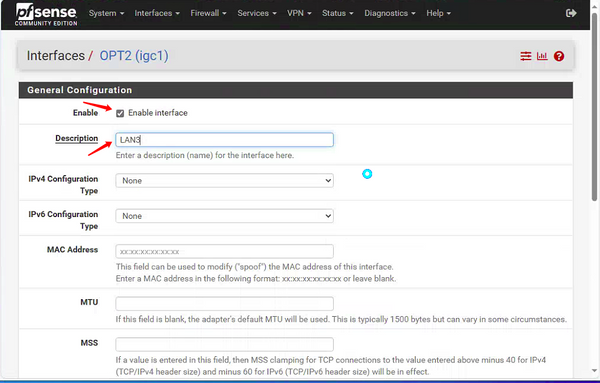Open the VPN menu

(x=299, y=13)
